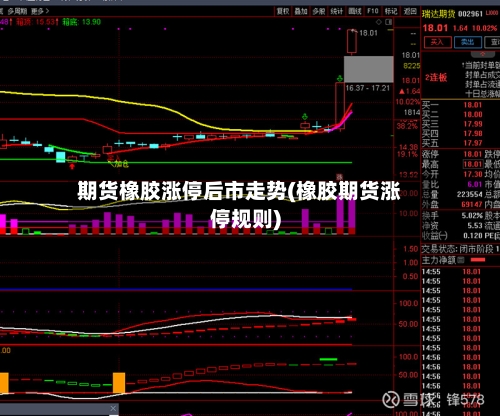Expand the 更多 > period options
Image resolution: width=500 pixels, height=416 pixels.
[x=40, y=11]
